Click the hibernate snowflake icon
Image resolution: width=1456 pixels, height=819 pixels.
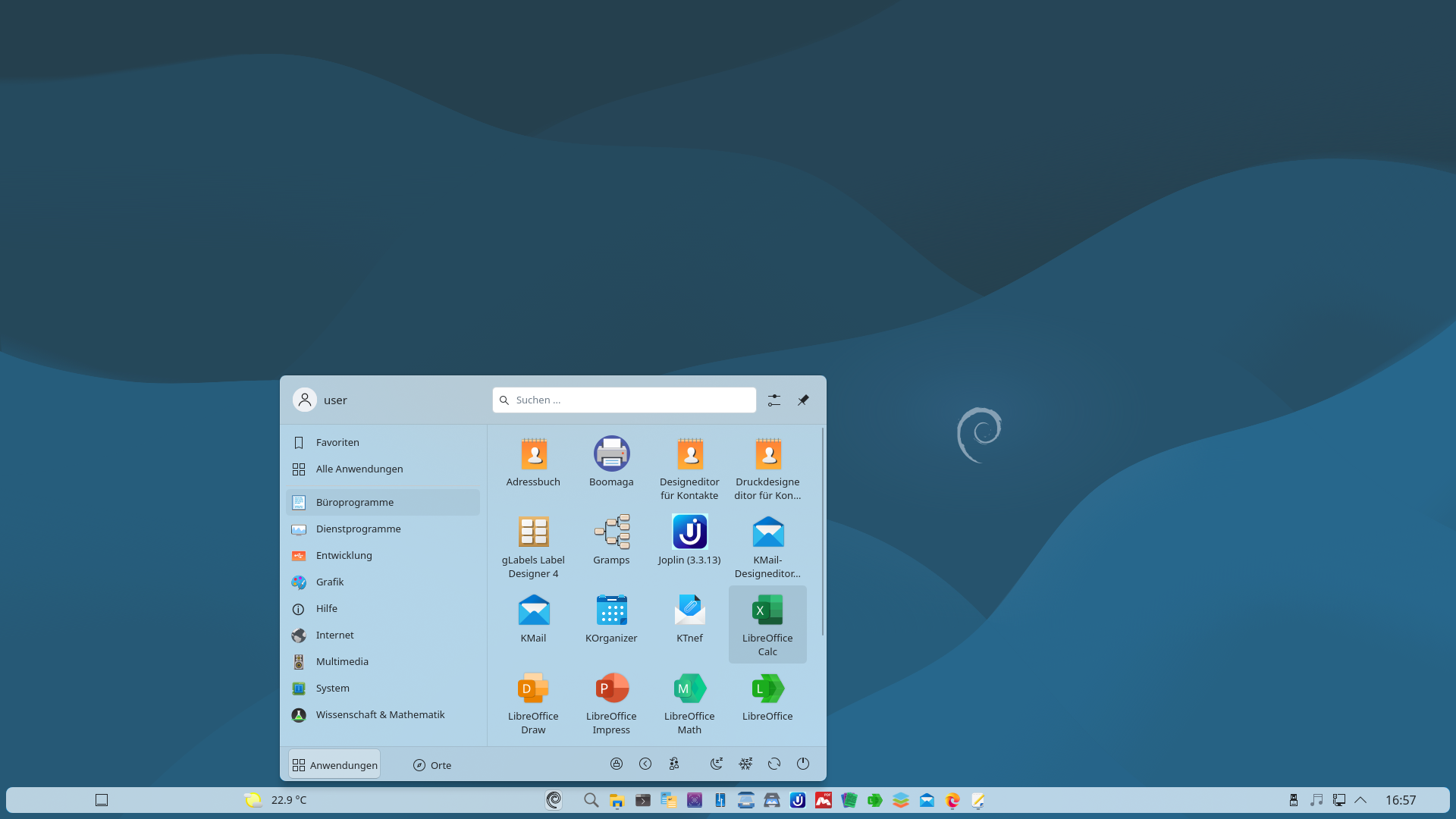(x=745, y=764)
